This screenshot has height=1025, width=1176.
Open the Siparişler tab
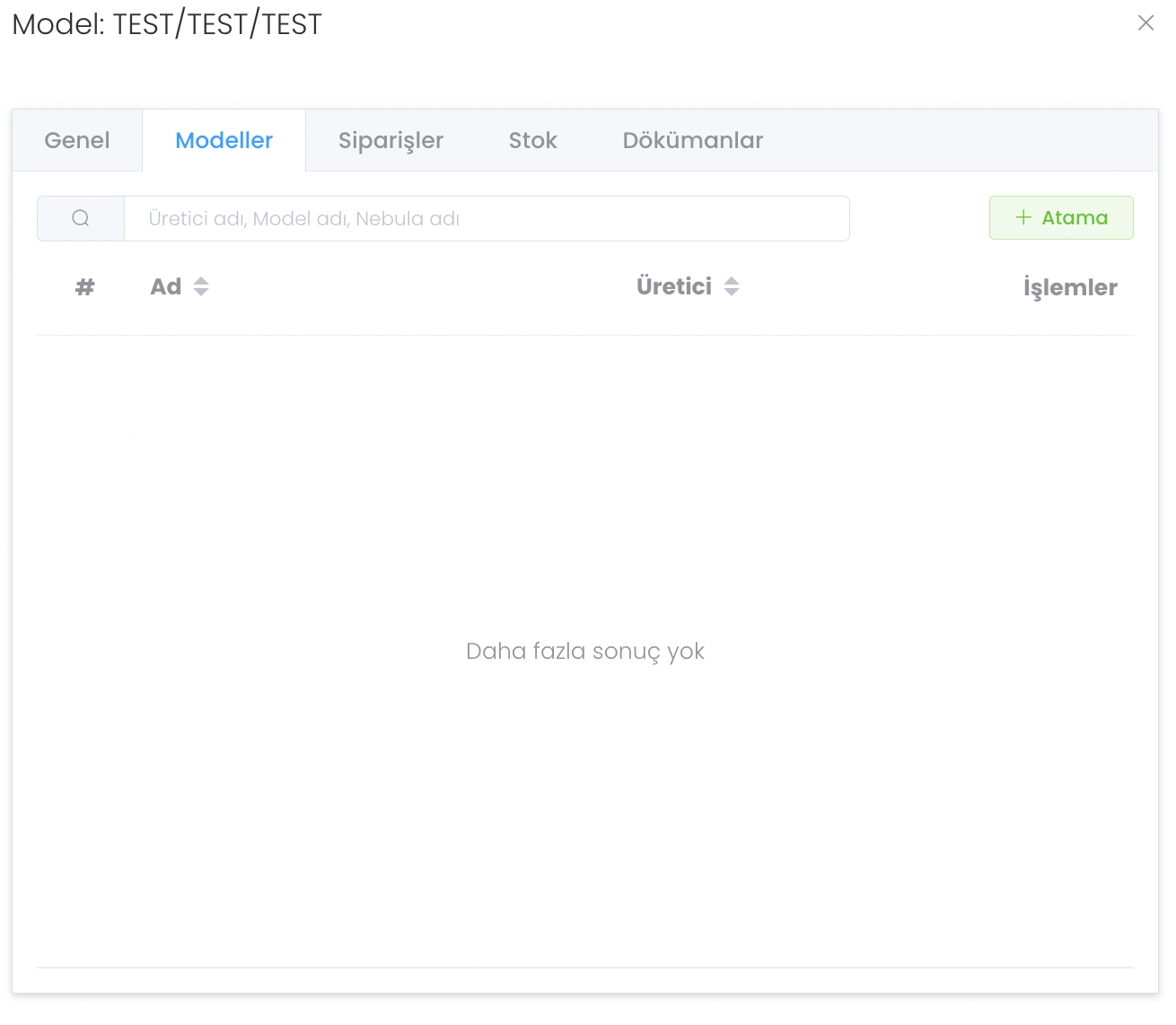click(x=391, y=141)
